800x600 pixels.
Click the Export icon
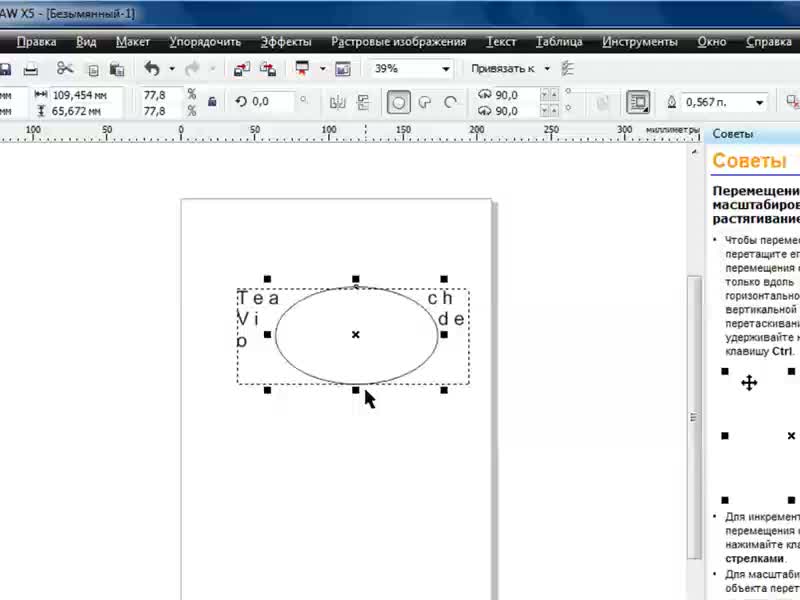(x=268, y=69)
